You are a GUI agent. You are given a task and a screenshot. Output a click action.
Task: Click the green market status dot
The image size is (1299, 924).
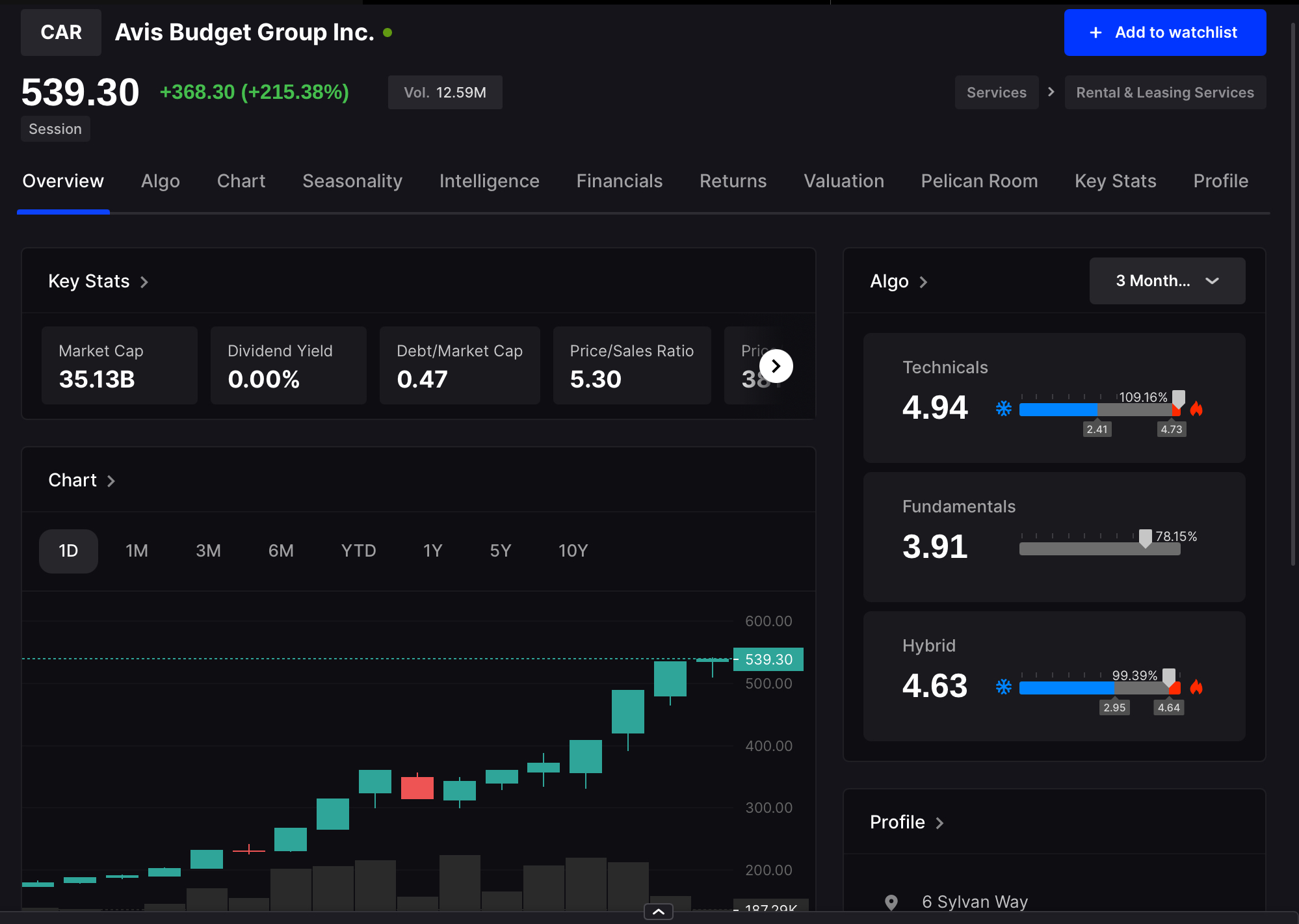(x=387, y=32)
